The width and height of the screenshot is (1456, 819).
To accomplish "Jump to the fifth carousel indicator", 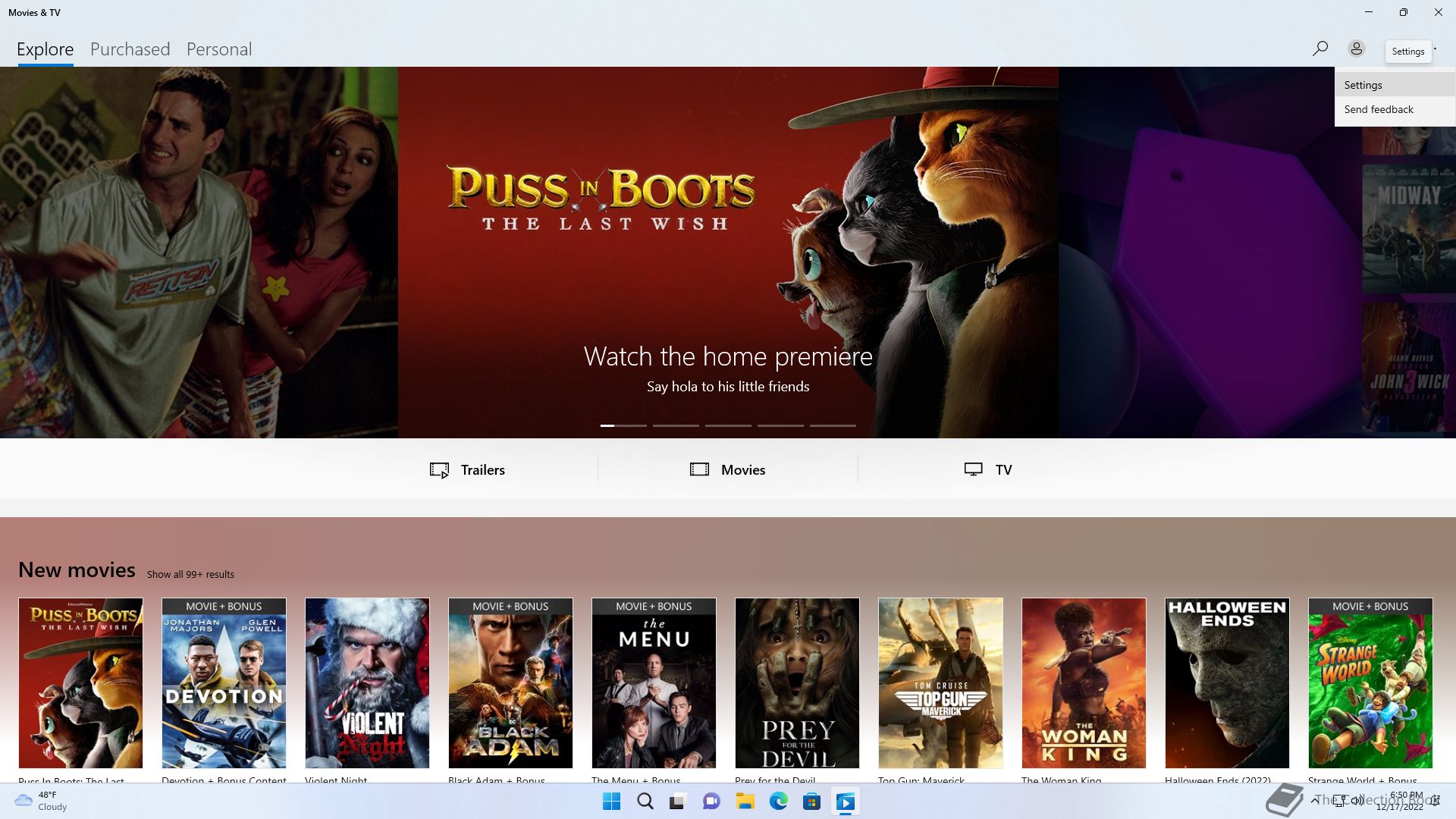I will 833,425.
